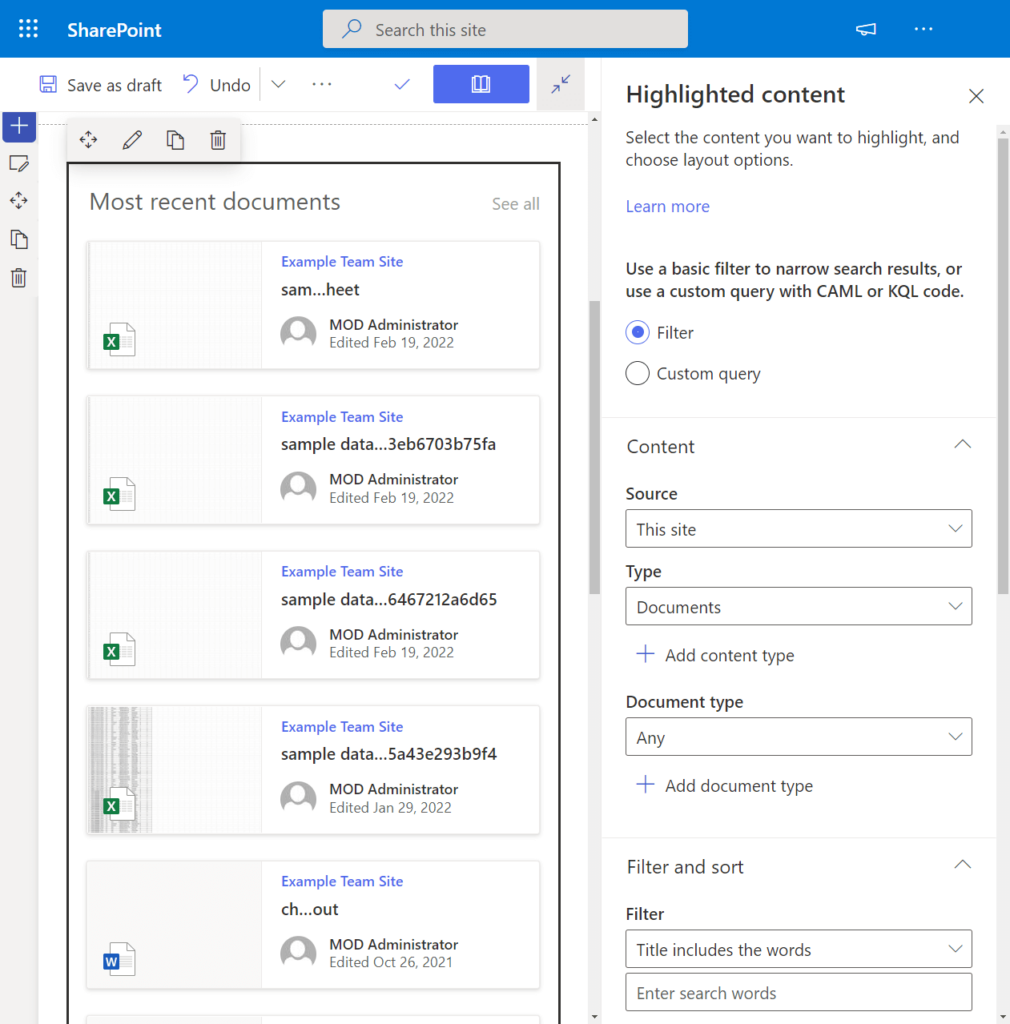Close the Highlighted content pane
Image resolution: width=1010 pixels, height=1024 pixels.
point(976,96)
